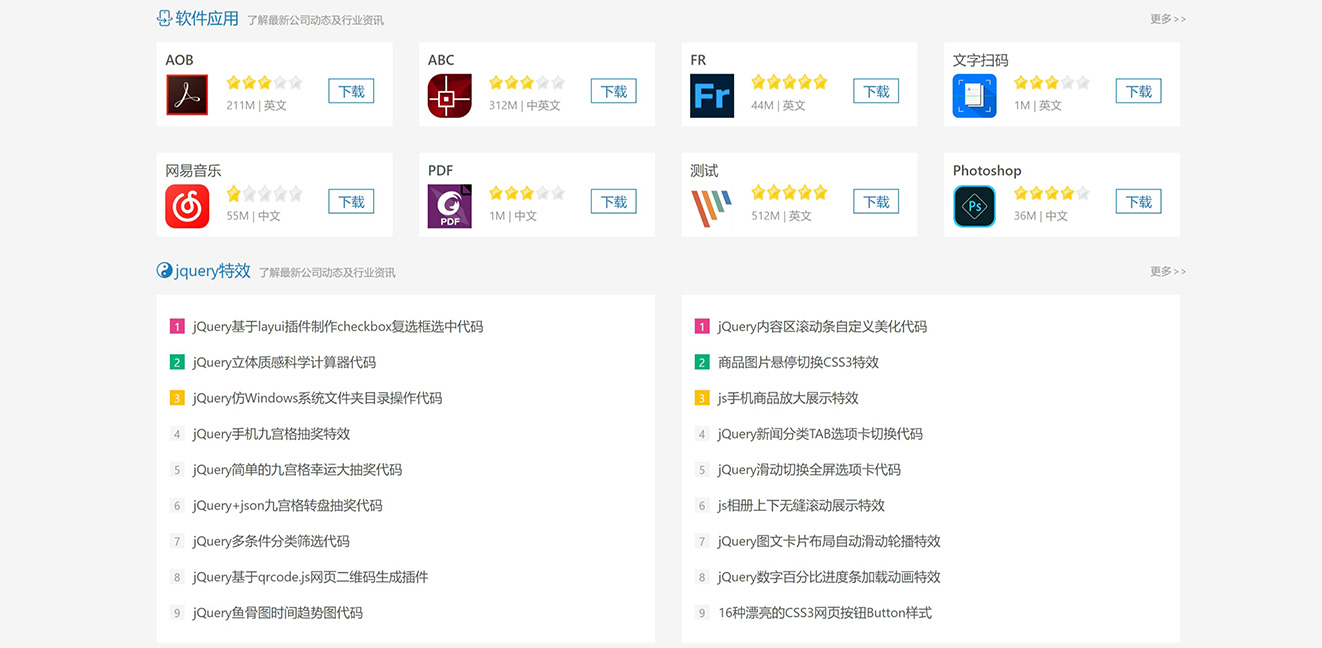Download the AOB application
Screen dimensions: 1322x648
[351, 91]
